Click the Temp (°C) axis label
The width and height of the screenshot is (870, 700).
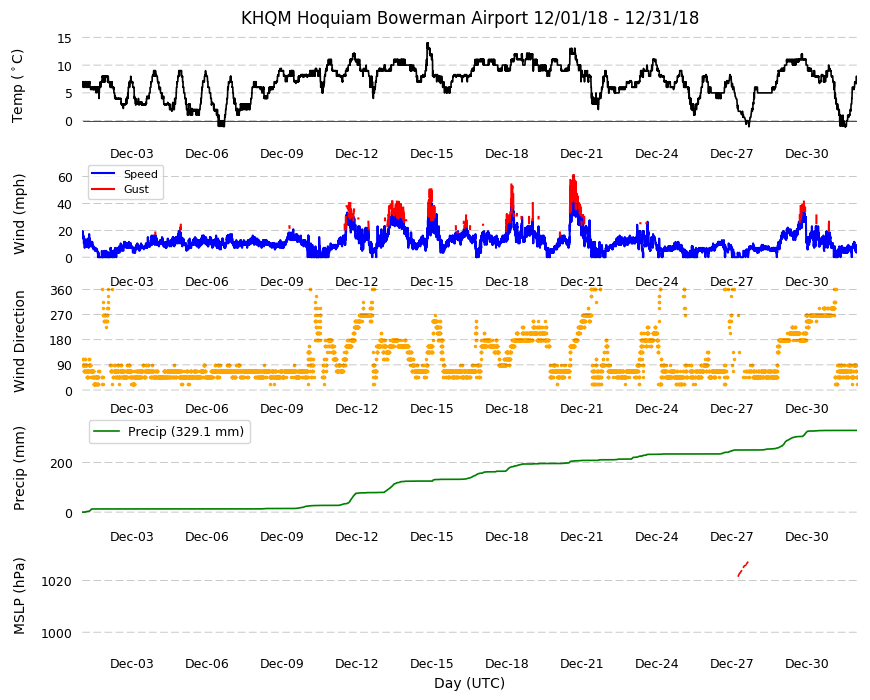[x=17, y=86]
